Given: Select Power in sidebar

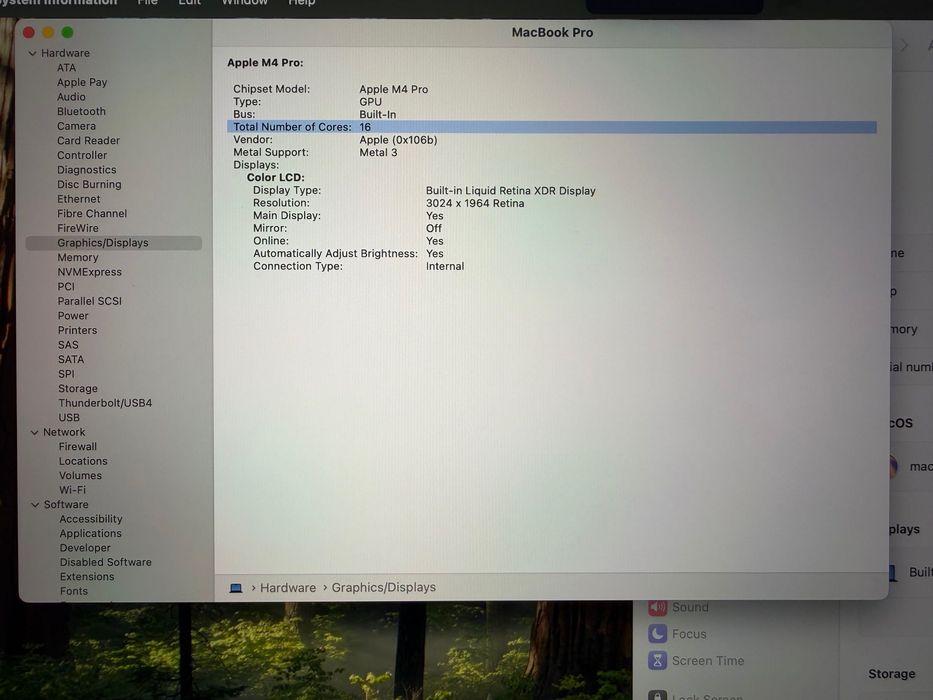Looking at the screenshot, I should (x=73, y=315).
